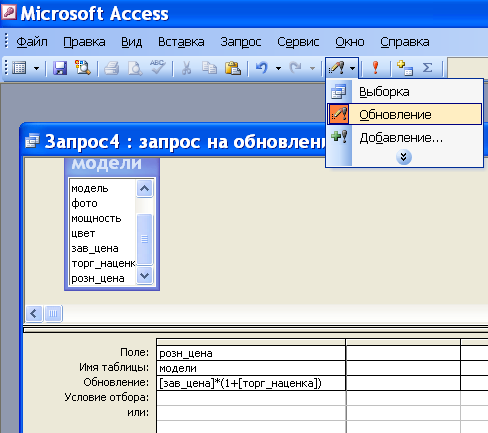
Task: Click the Обновление formula cell
Action: [x=251, y=383]
